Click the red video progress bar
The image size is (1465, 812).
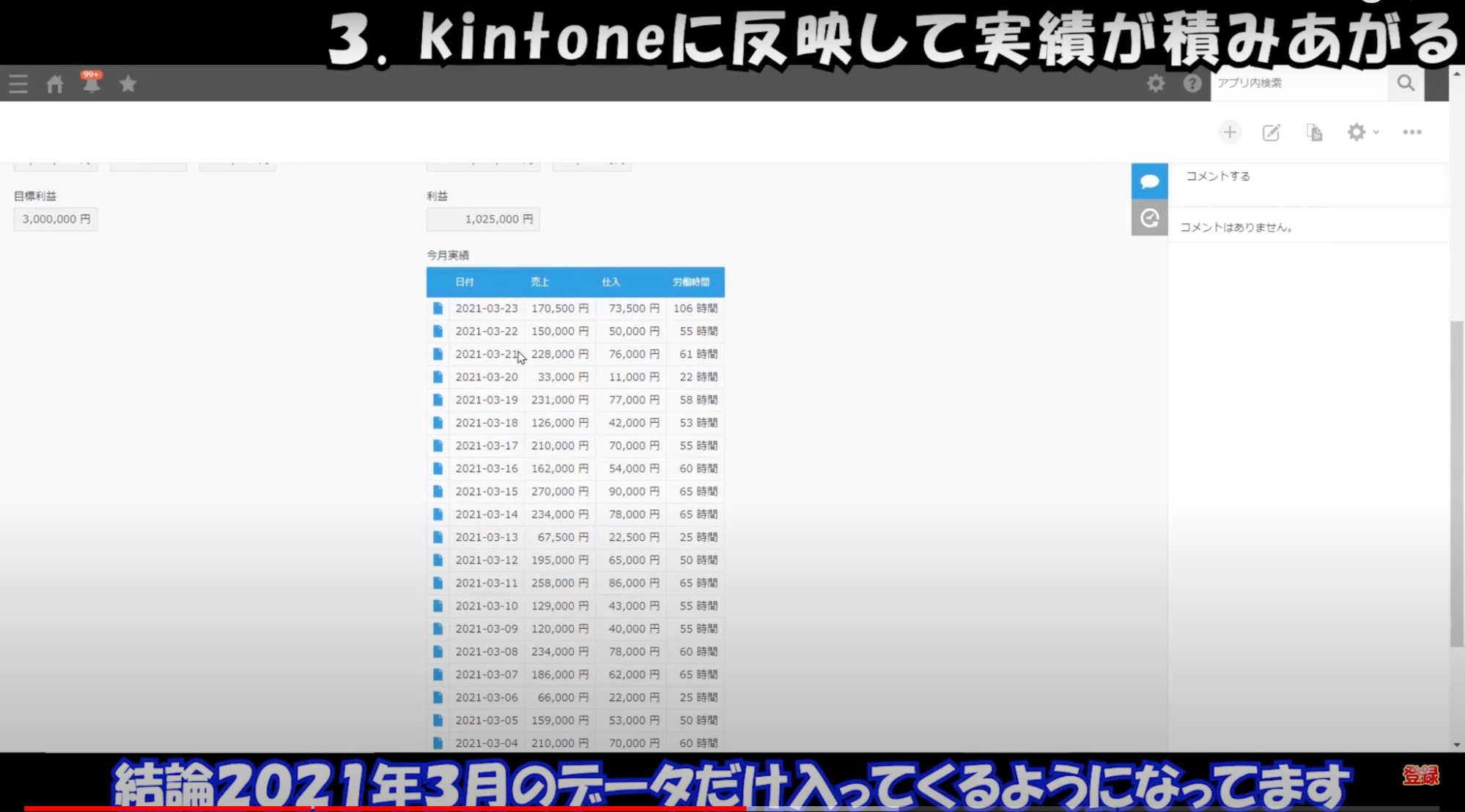coord(366,808)
